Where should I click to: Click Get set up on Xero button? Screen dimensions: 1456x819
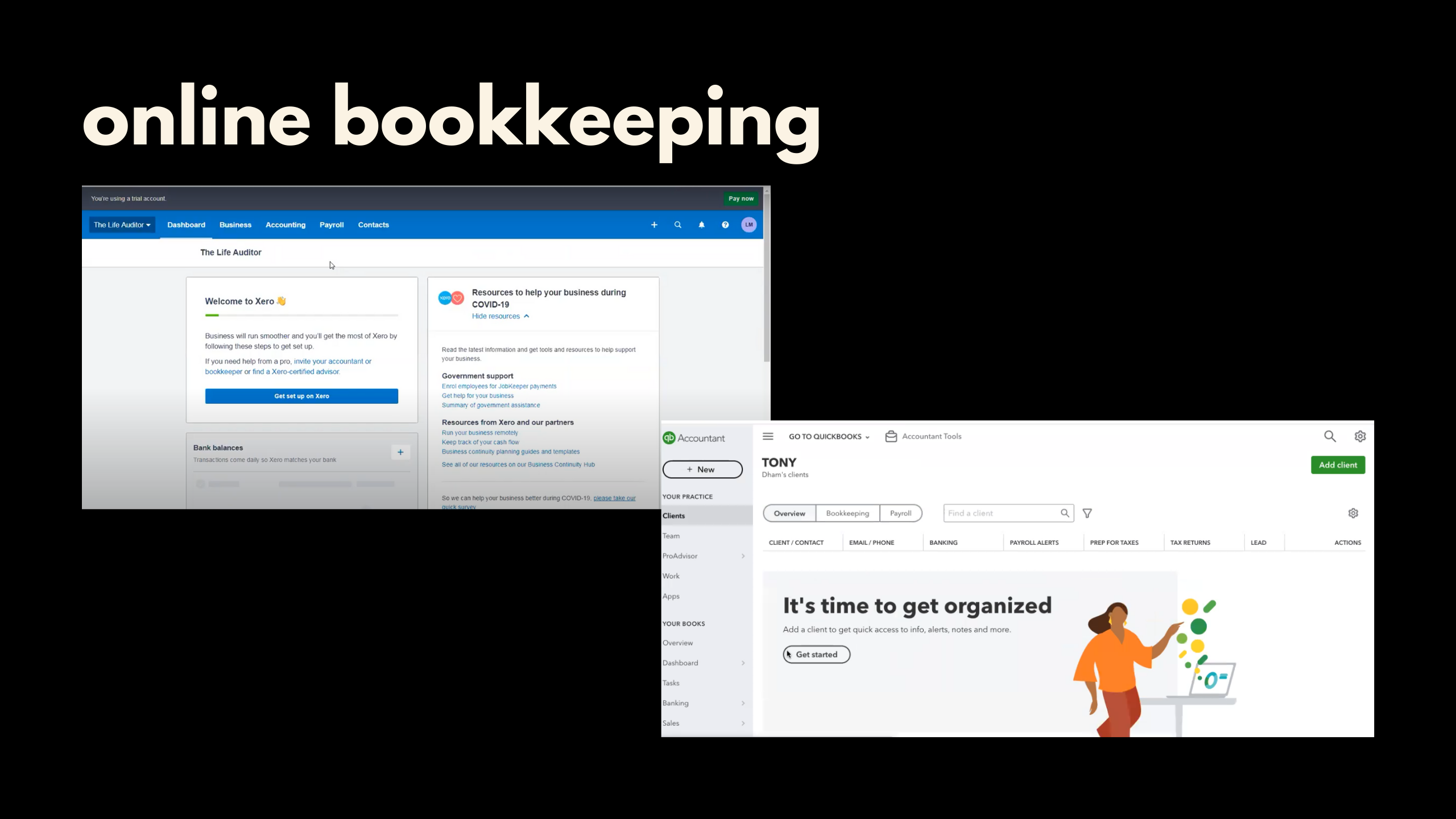pos(301,396)
